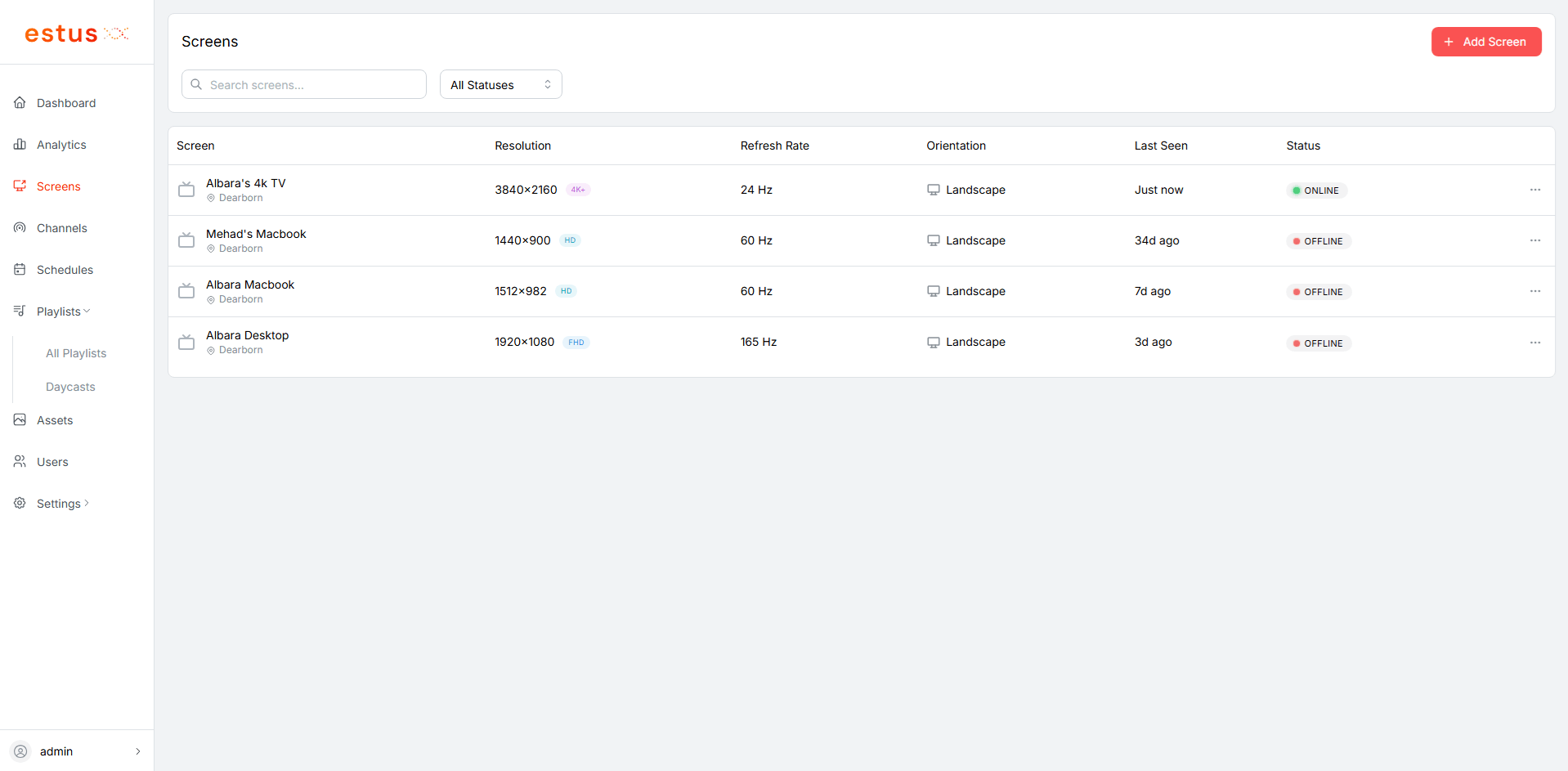Open the All Statuses filter dropdown
Viewport: 1568px width, 771px height.
[501, 84]
